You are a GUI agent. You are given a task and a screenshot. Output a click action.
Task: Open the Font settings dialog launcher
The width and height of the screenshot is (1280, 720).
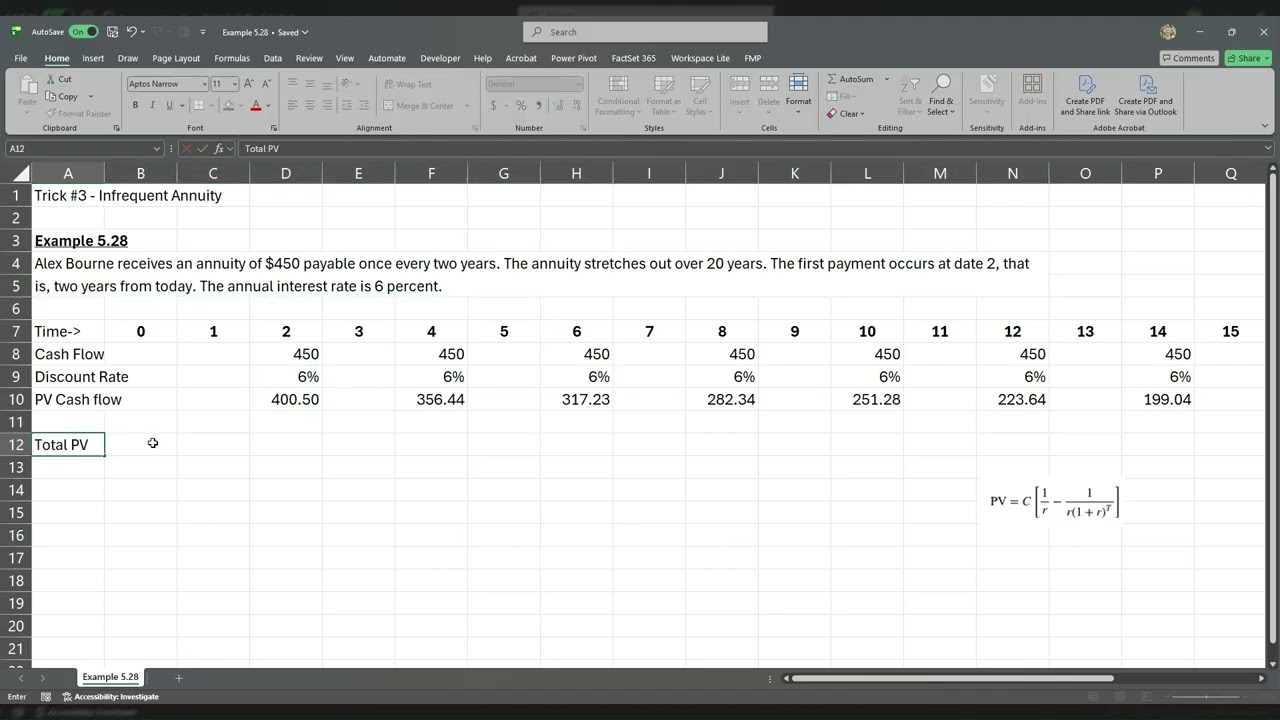tap(274, 128)
